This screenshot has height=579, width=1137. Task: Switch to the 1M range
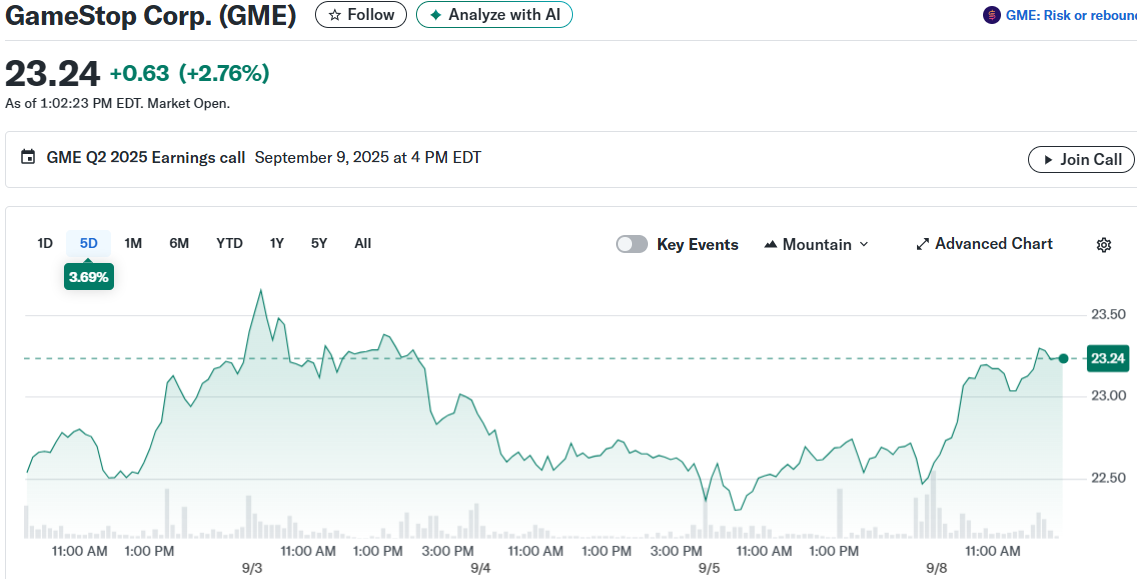point(133,243)
